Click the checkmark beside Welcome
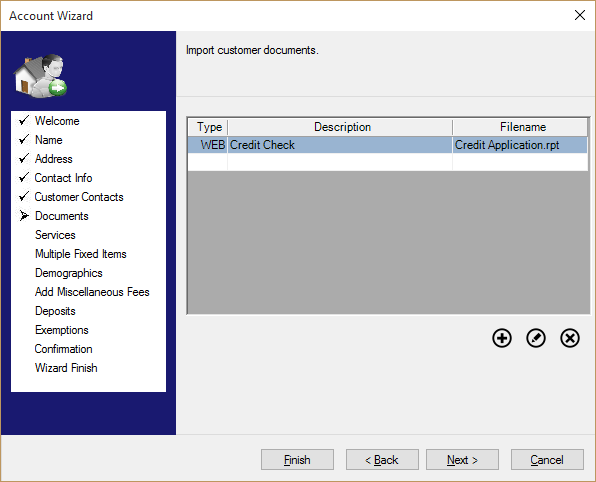The image size is (596, 482). 24,120
